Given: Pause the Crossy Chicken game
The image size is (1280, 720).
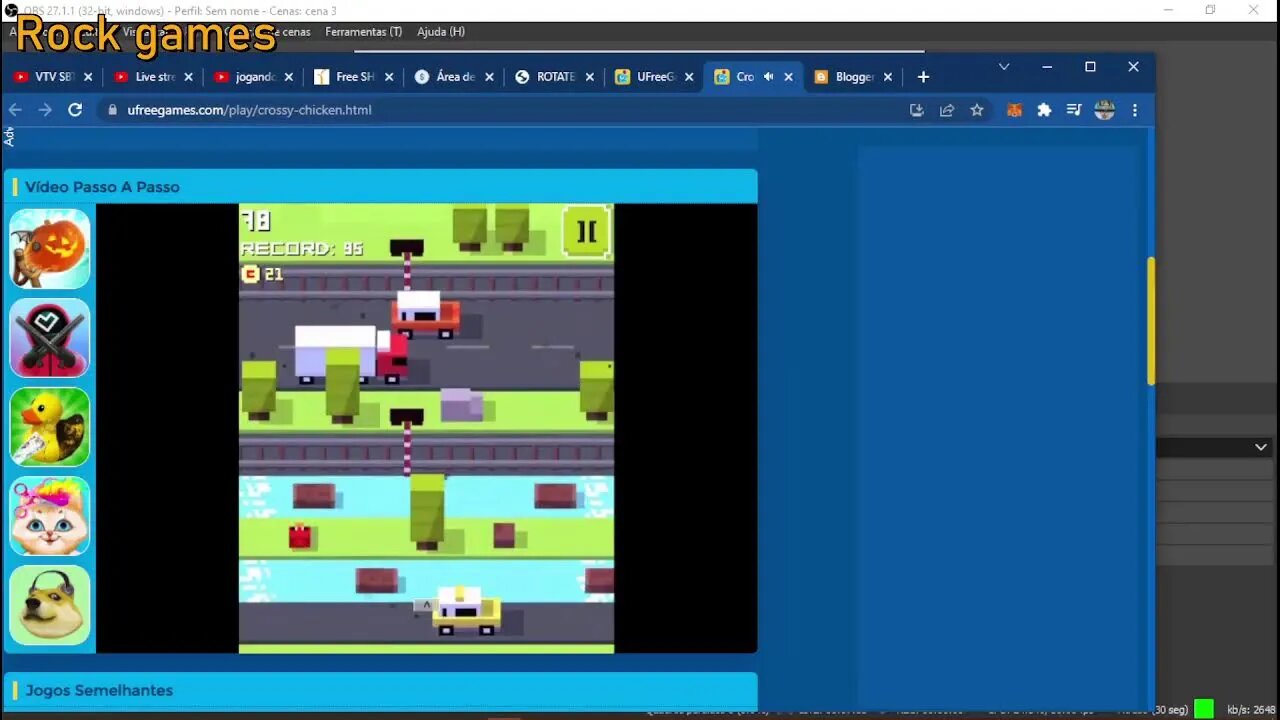Looking at the screenshot, I should point(586,232).
